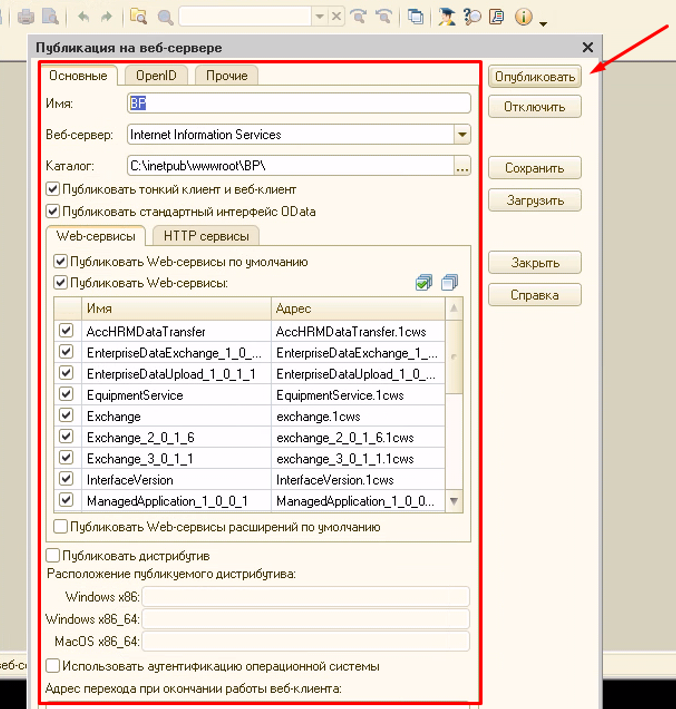Viewport: 676px width, 709px height.
Task: Click the undo arrow in toolbar
Action: 82,17
